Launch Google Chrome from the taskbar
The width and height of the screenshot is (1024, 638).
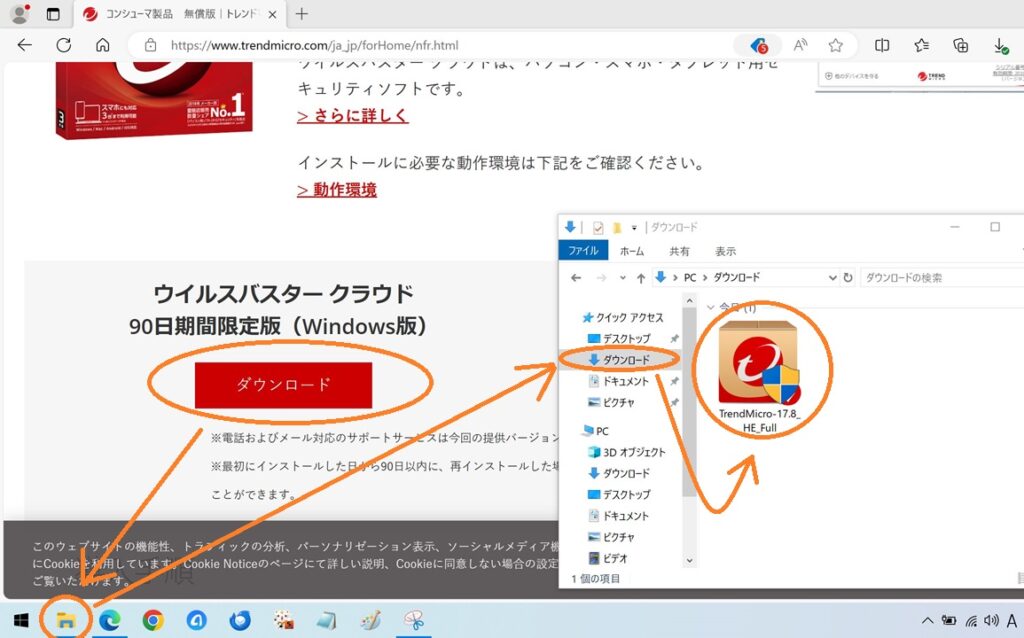coord(152,620)
